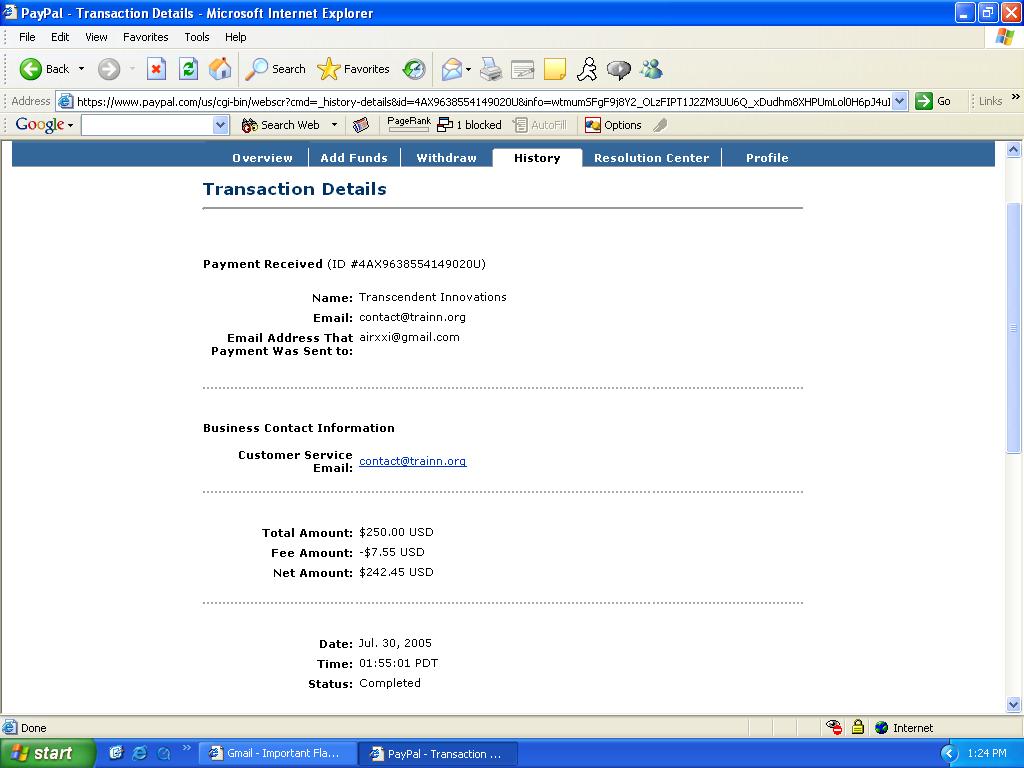
Task: Go back with the Back button
Action: click(44, 69)
